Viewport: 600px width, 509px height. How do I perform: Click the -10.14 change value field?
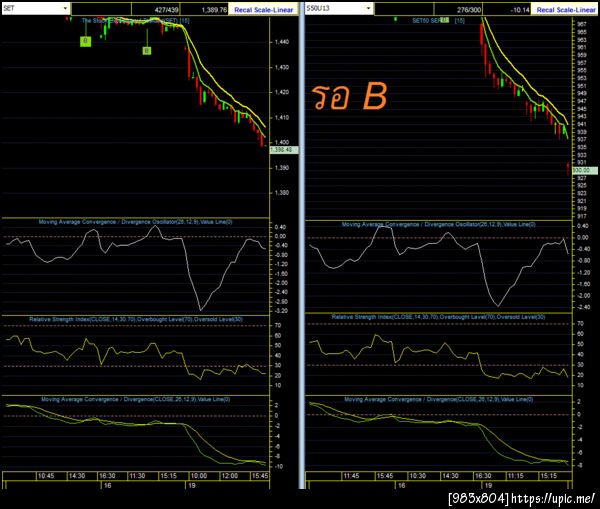click(507, 10)
